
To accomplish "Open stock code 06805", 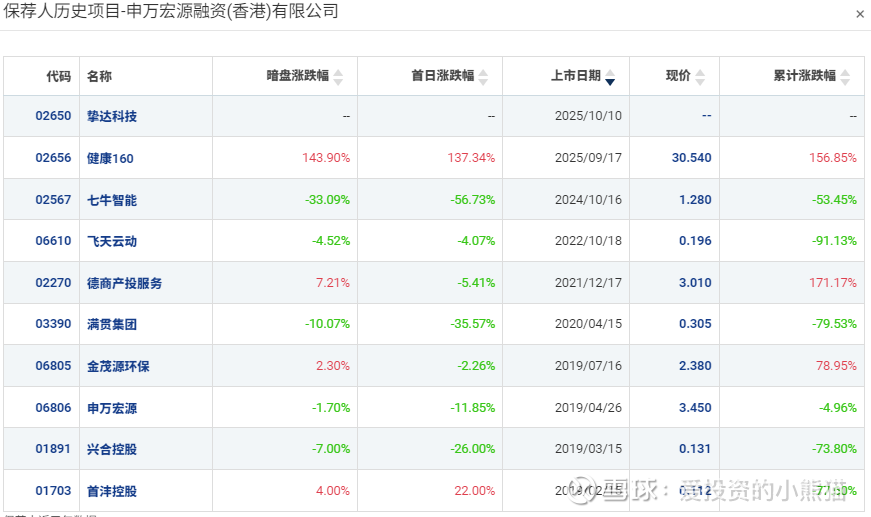I will [x=53, y=365].
